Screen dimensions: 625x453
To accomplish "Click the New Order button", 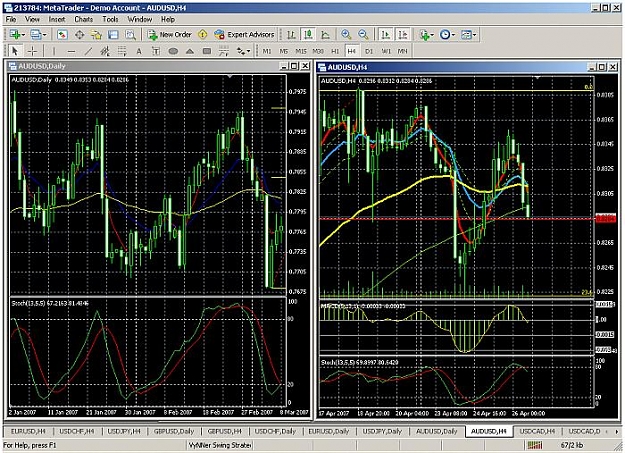I will point(170,35).
